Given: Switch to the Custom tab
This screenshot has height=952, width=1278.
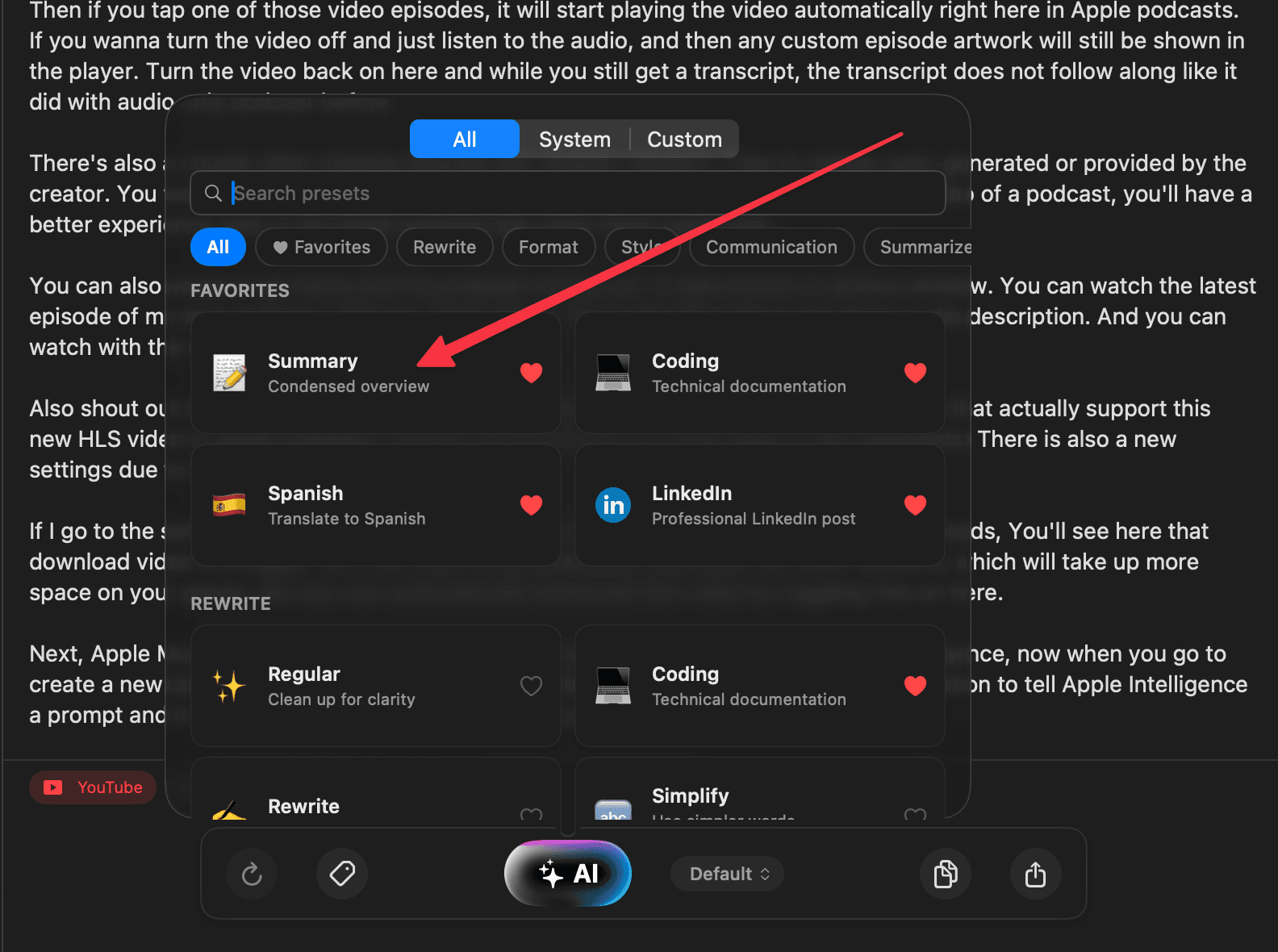Looking at the screenshot, I should point(684,139).
